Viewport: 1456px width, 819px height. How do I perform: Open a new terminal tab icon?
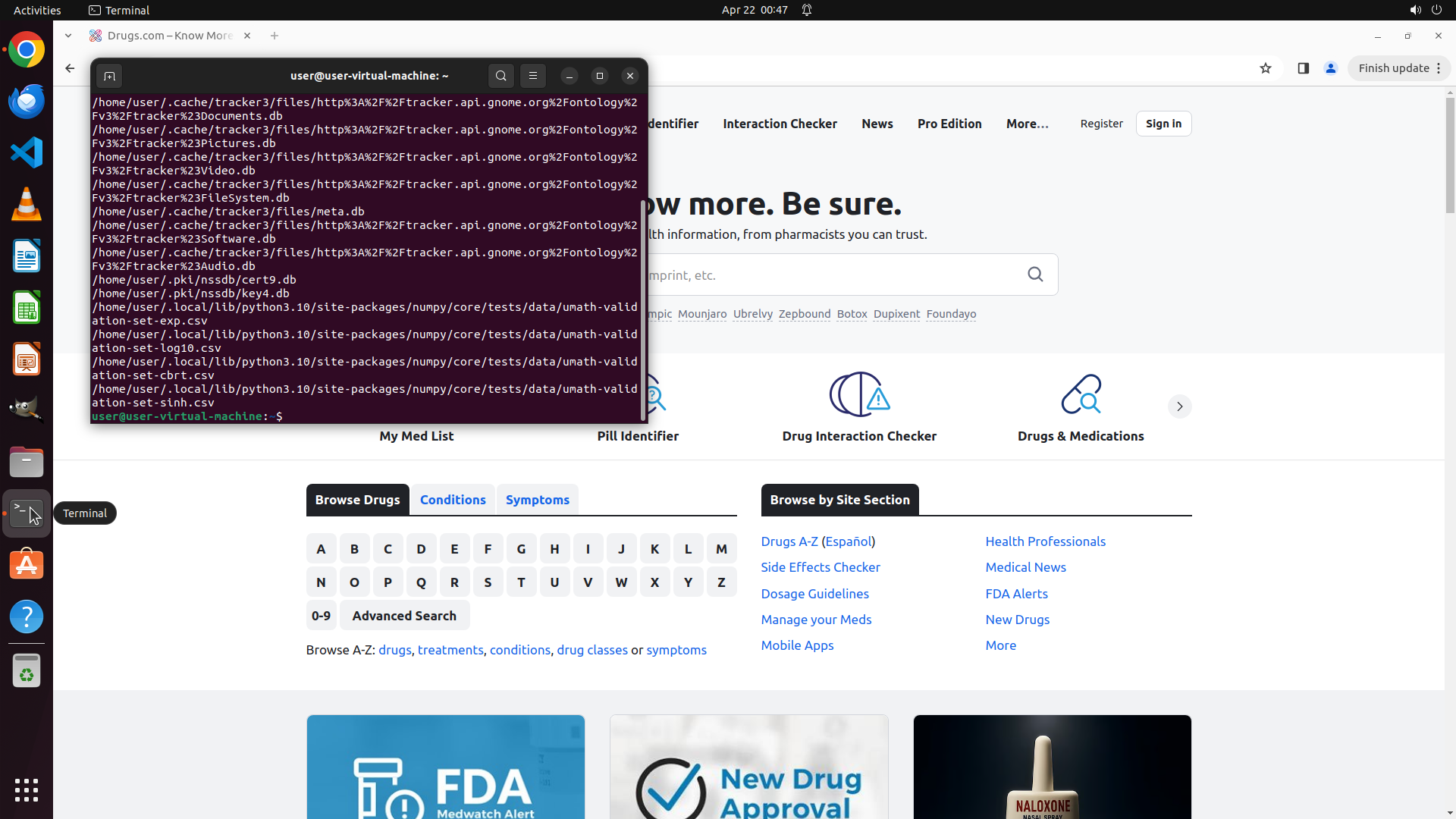point(109,76)
